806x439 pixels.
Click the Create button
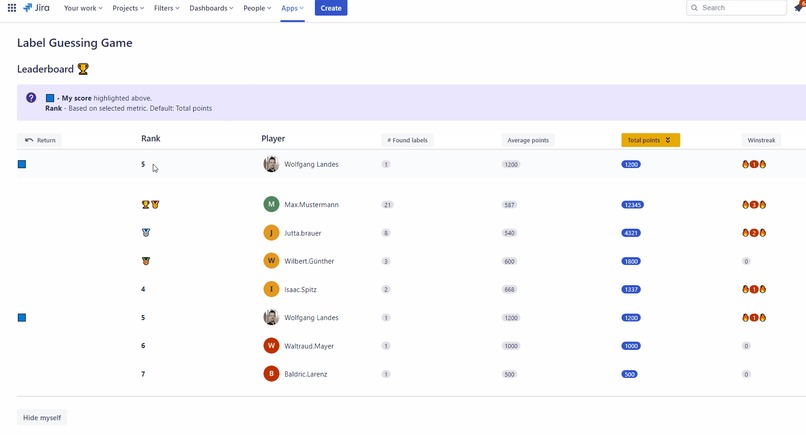click(331, 8)
